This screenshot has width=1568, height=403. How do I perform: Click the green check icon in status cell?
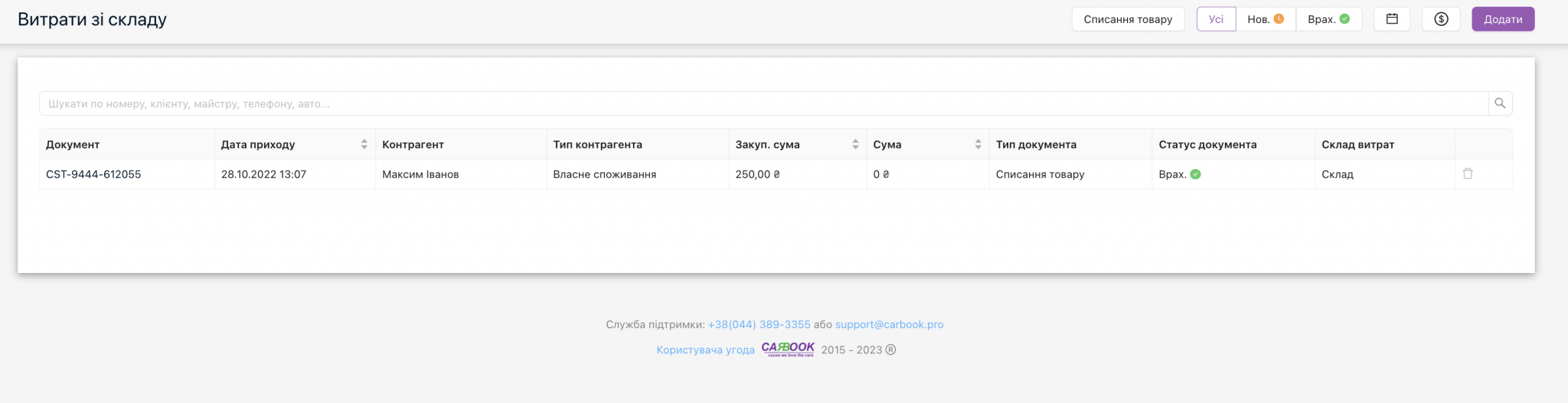1195,174
